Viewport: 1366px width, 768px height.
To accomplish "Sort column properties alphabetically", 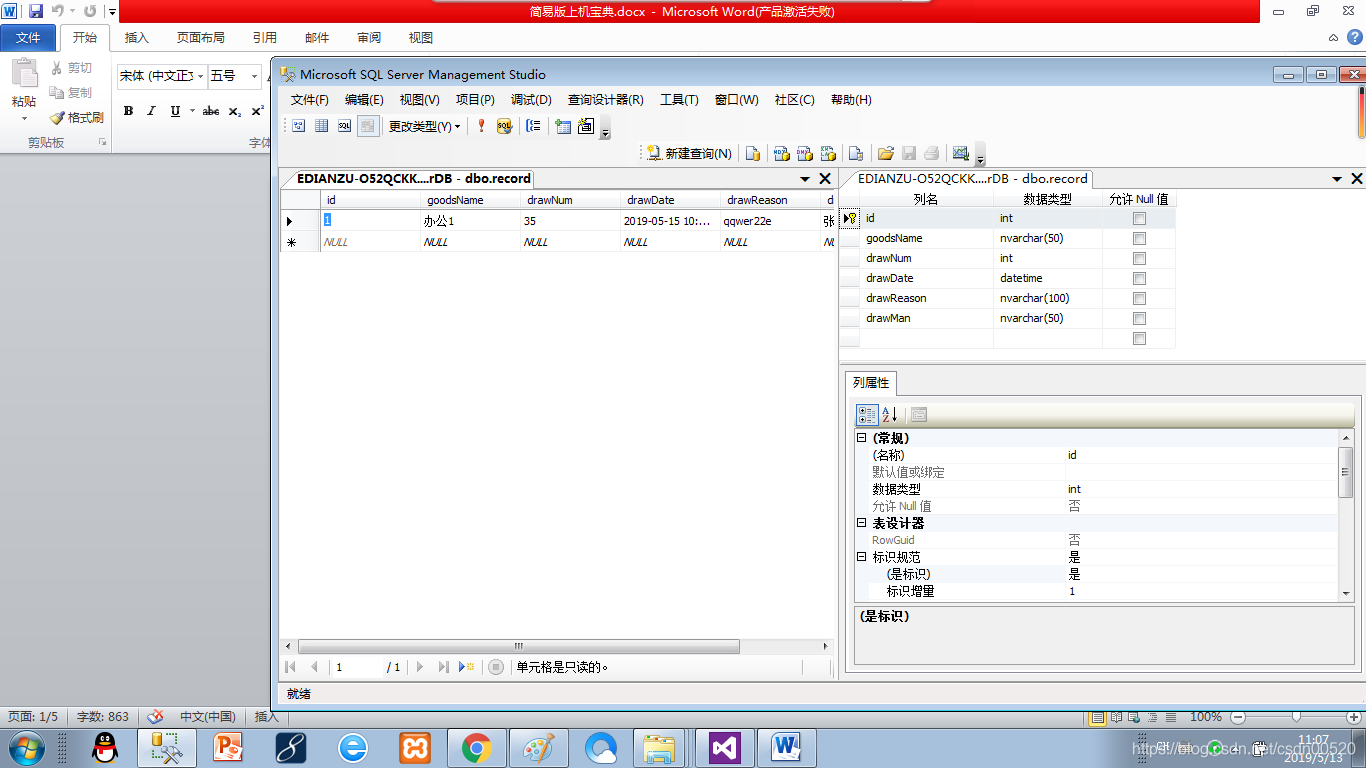I will coord(890,415).
